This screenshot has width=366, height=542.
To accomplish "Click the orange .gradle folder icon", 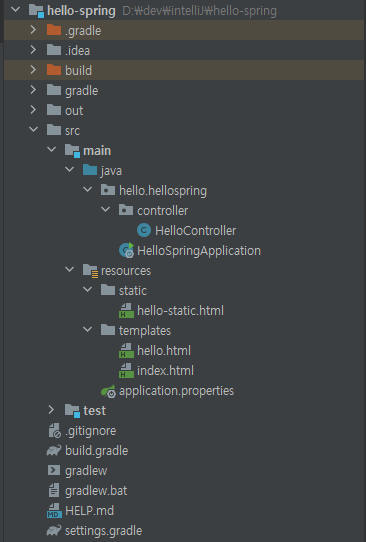I will (x=54, y=30).
